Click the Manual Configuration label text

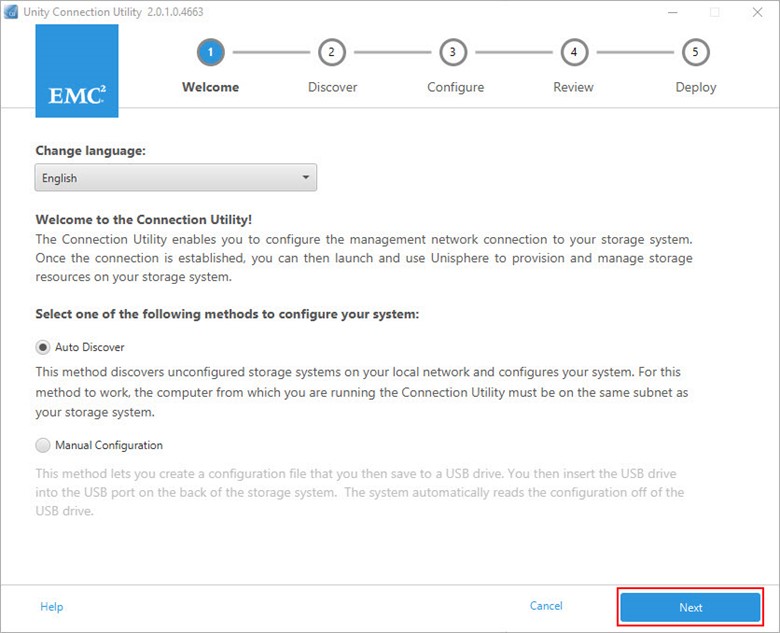click(x=109, y=445)
